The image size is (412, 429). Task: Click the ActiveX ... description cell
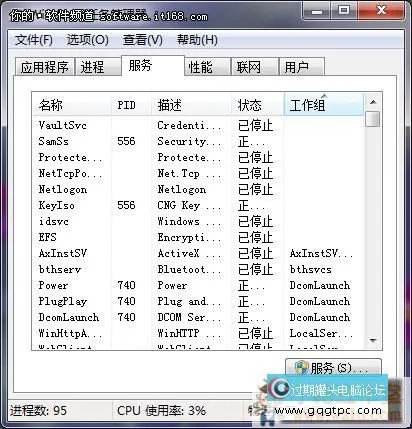(189, 253)
